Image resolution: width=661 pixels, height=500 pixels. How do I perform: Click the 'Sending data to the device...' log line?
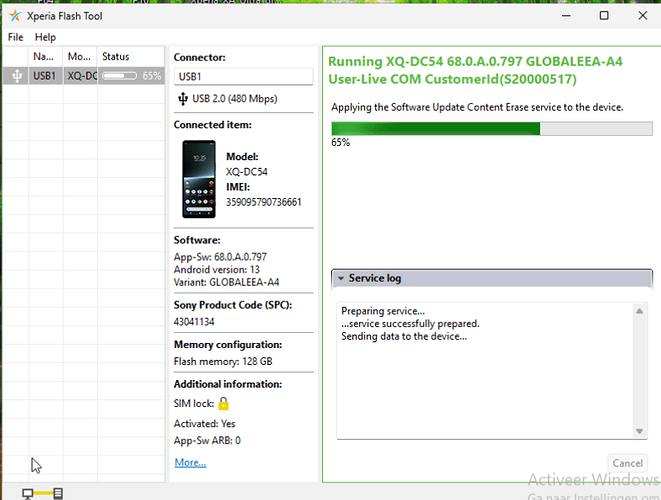(404, 336)
